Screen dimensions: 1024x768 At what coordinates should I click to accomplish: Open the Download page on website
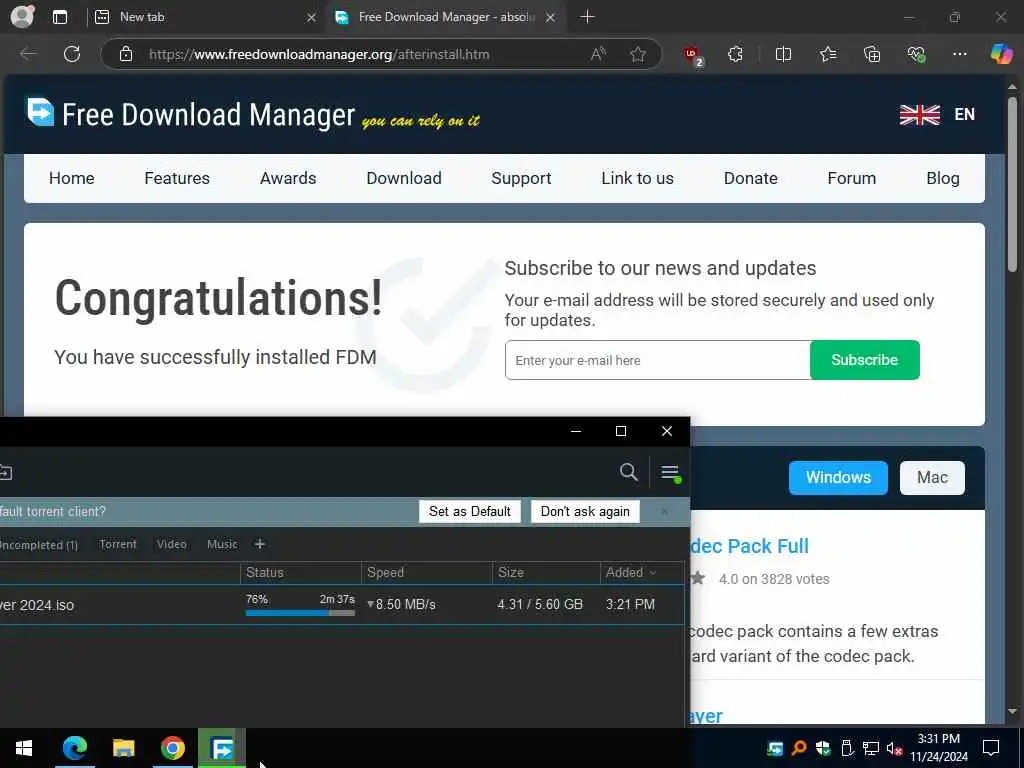404,178
